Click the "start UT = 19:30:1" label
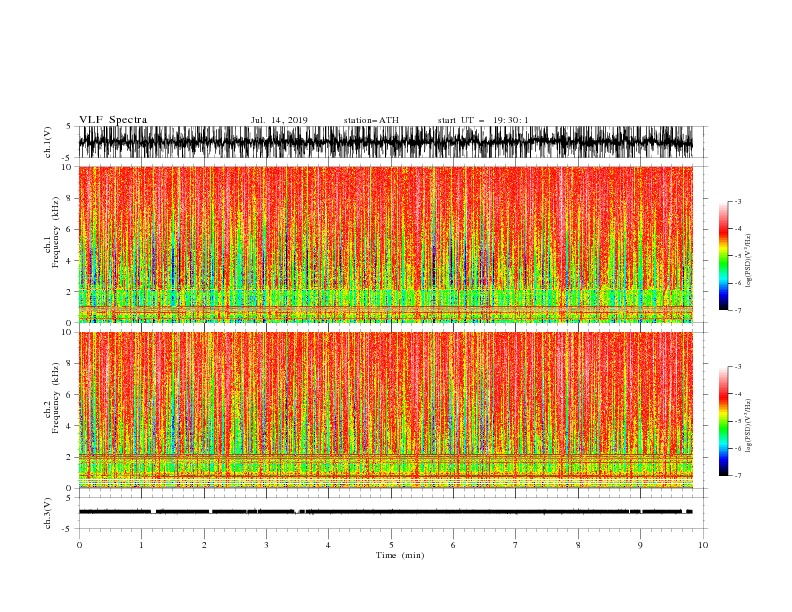 coord(483,120)
